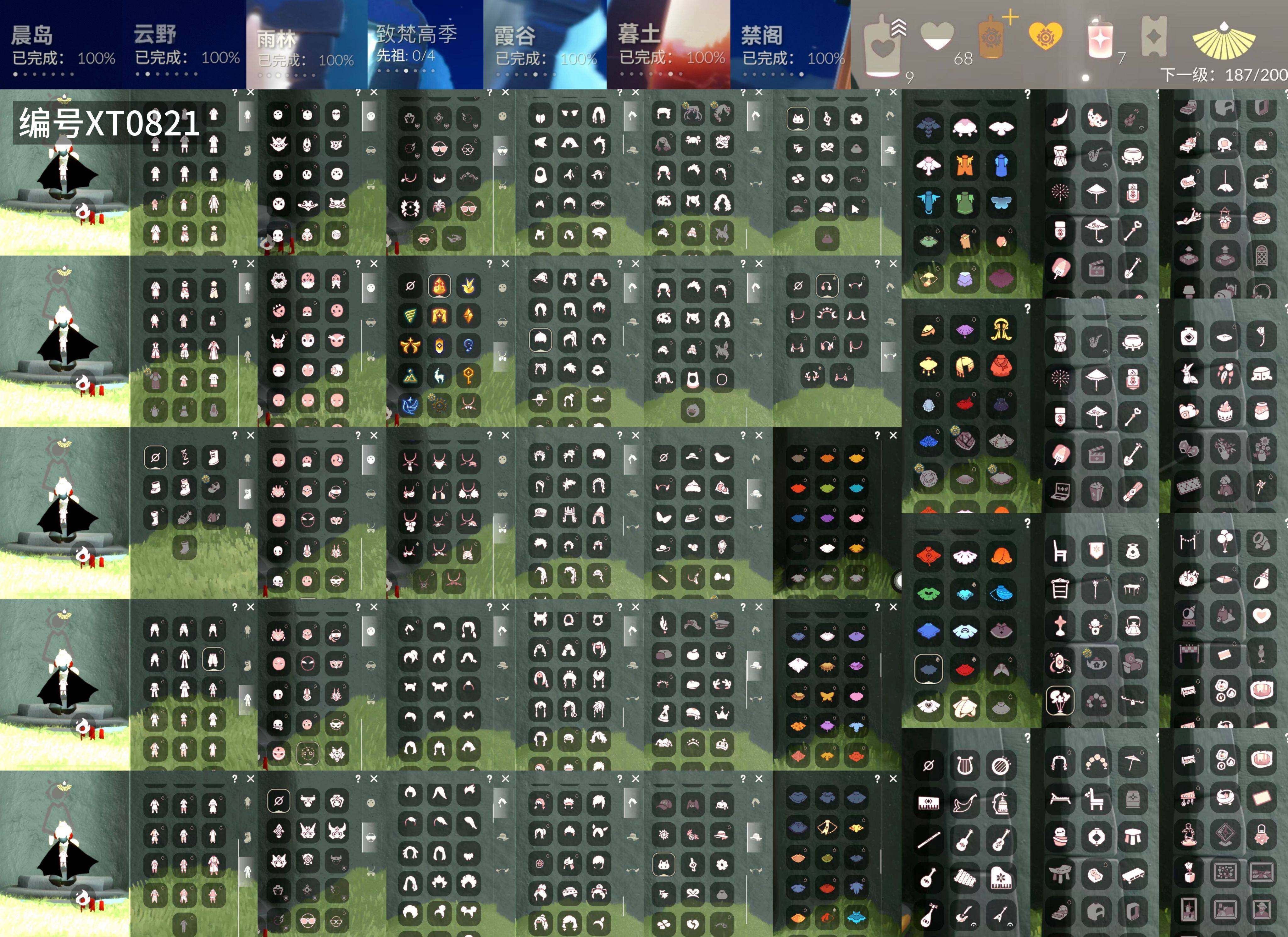Select the white bird hat

(x=721, y=457)
